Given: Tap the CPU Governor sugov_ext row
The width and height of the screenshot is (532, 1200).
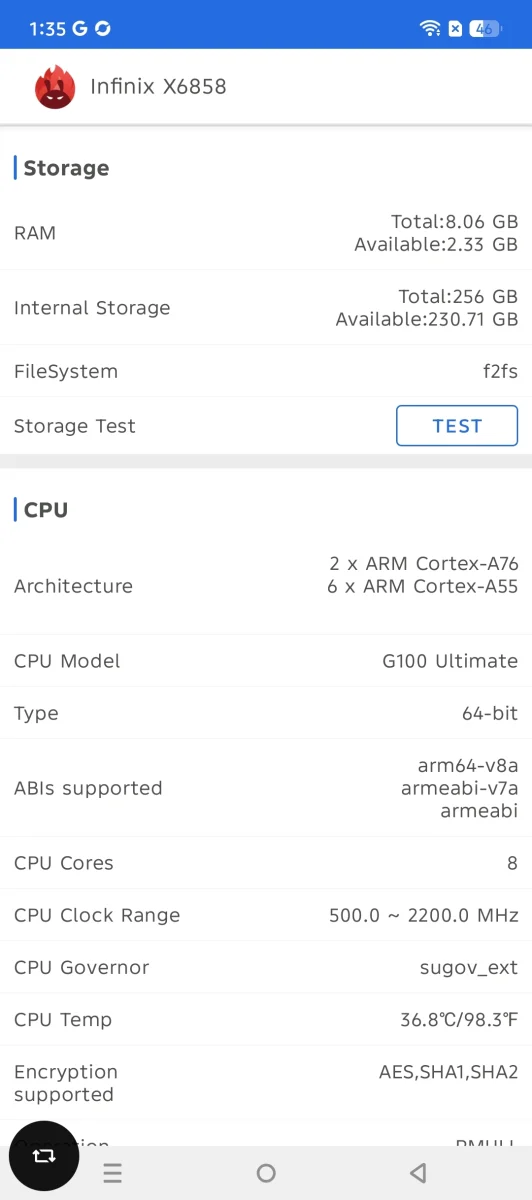Looking at the screenshot, I should [266, 967].
